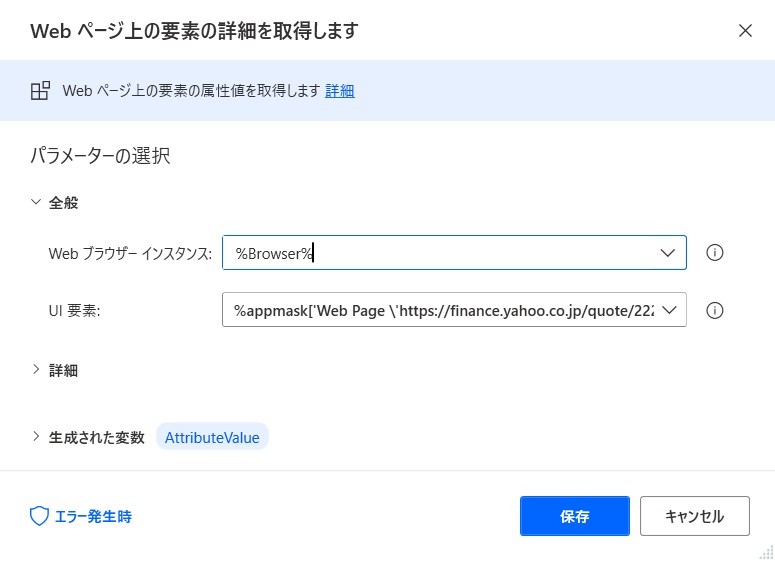This screenshot has width=775, height=561.
Task: Close the dialog with the X icon
Action: (x=745, y=31)
